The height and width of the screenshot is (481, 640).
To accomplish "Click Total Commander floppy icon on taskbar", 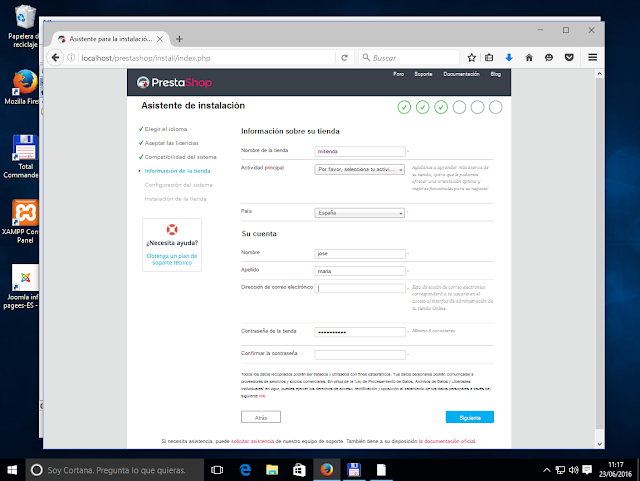I will (x=353, y=470).
